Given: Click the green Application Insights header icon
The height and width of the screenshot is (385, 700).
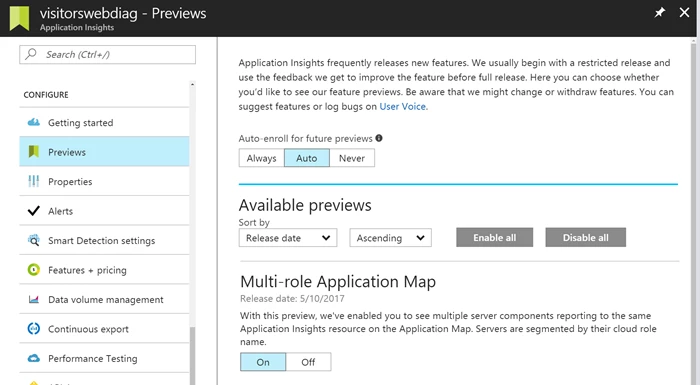Looking at the screenshot, I should 20,18.
